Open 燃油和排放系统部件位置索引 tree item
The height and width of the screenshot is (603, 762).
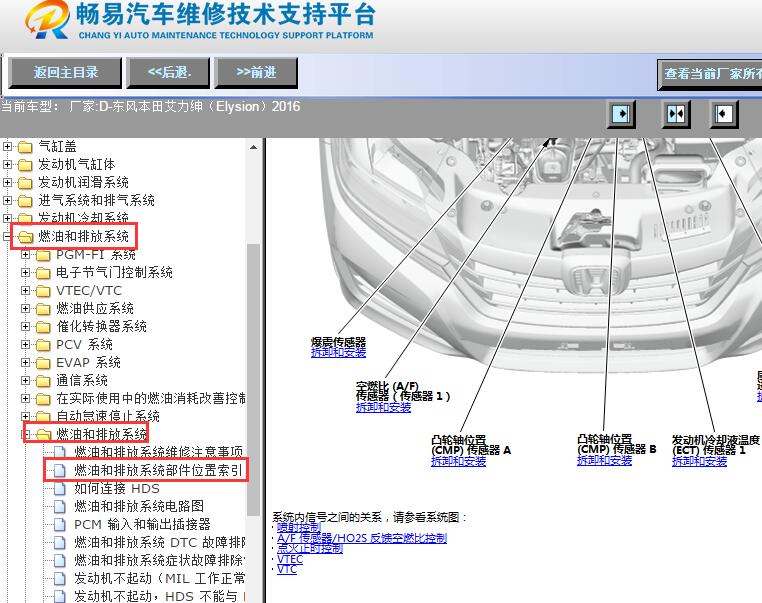tap(158, 470)
